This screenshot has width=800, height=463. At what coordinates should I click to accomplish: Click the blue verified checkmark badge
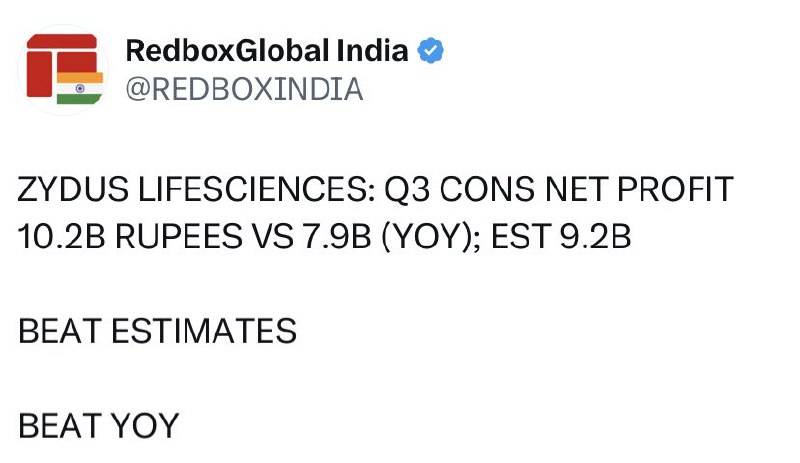tap(431, 51)
